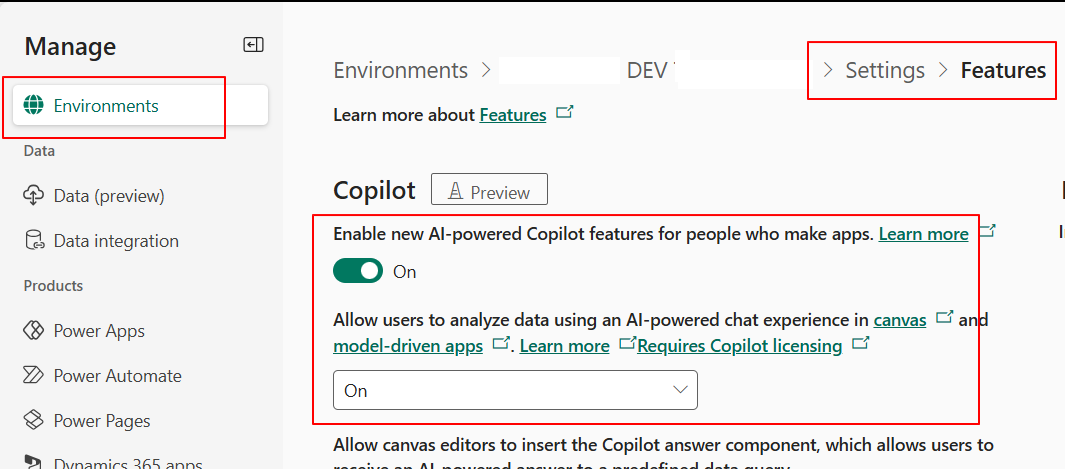Click the Environments breadcrumb link
Screen dimensions: 1065x469
401,71
